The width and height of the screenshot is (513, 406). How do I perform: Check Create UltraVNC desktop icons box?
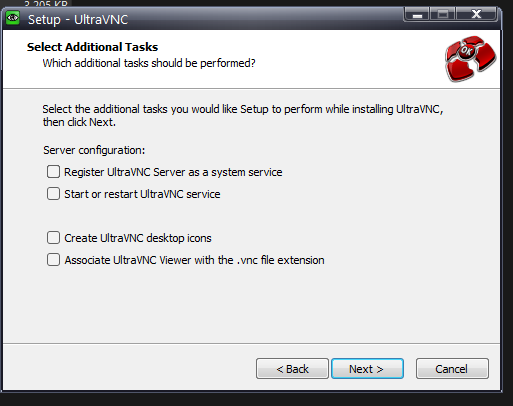[53, 238]
